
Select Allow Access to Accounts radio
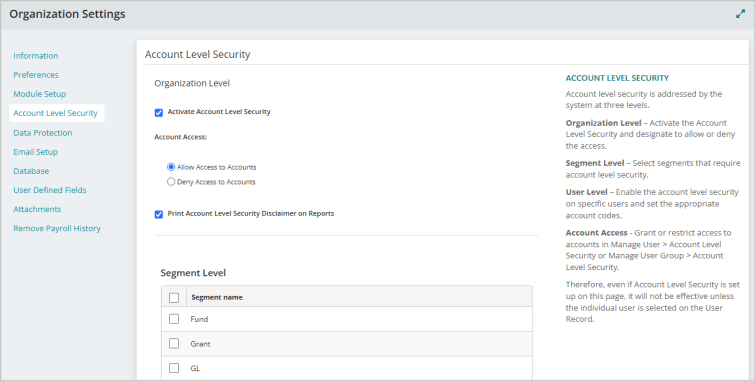[x=171, y=167]
